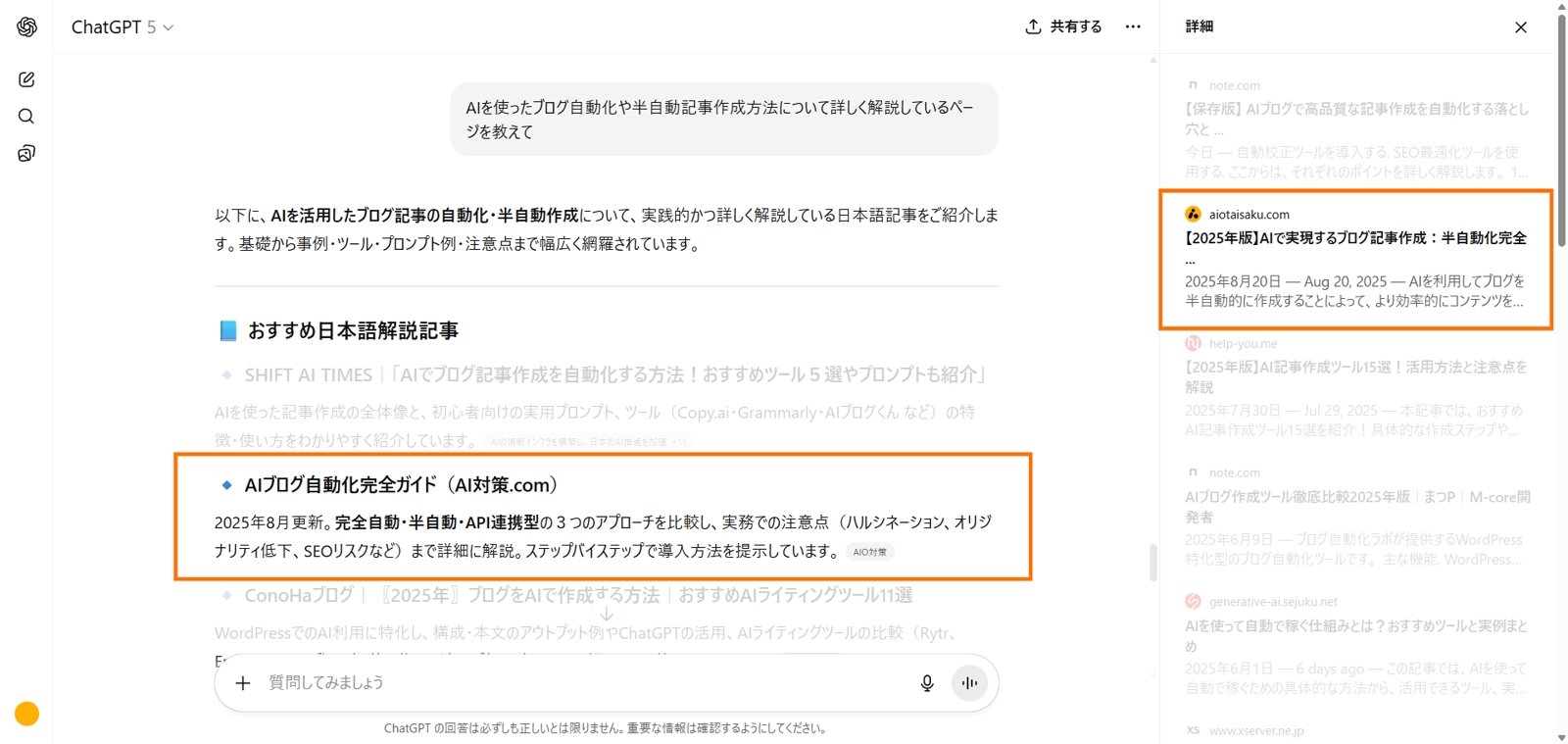Open generative-ai.sejuku.net source entry
This screenshot has height=744, width=1568.
(1354, 635)
